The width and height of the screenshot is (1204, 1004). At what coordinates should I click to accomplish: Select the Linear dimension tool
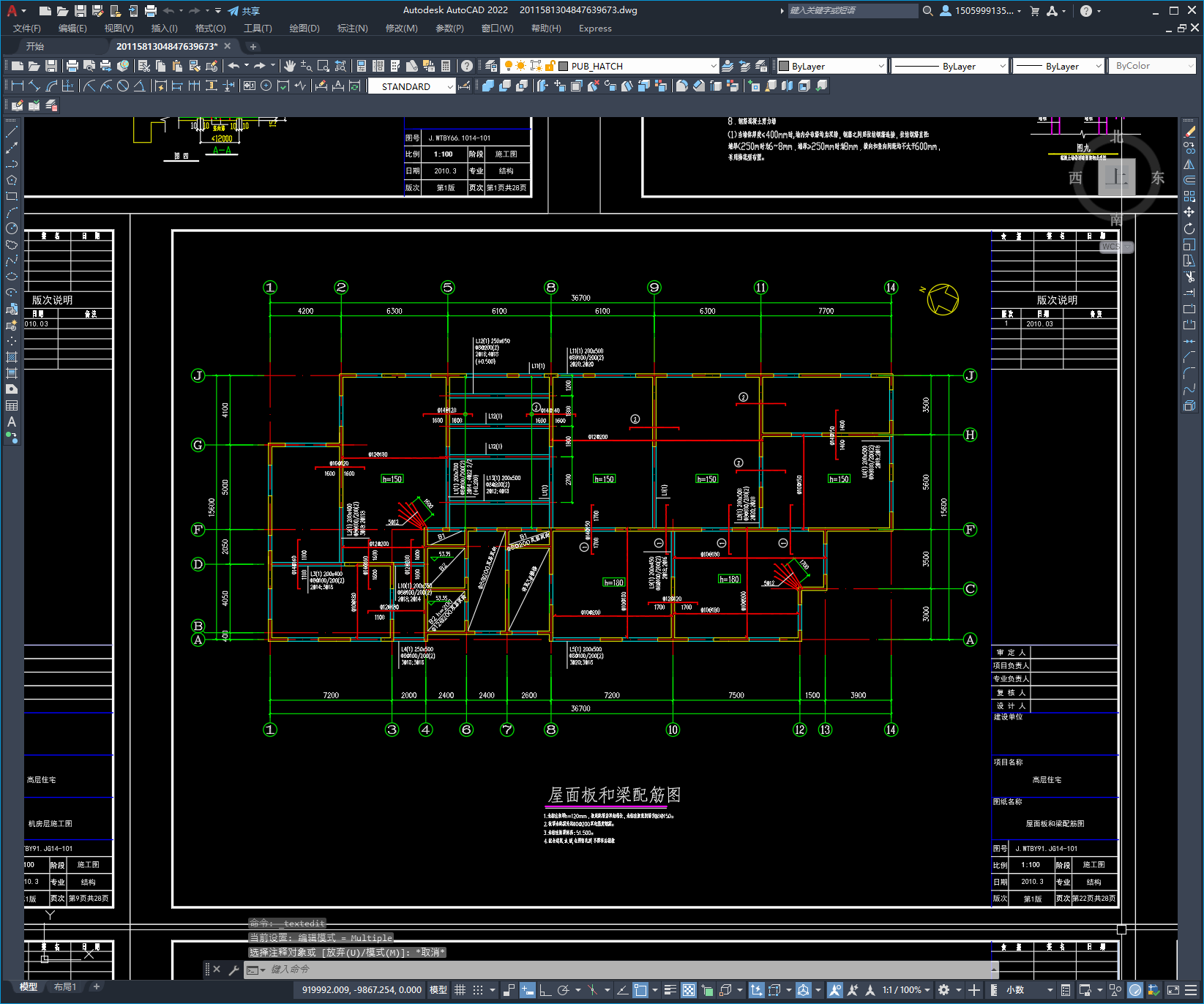17,86
